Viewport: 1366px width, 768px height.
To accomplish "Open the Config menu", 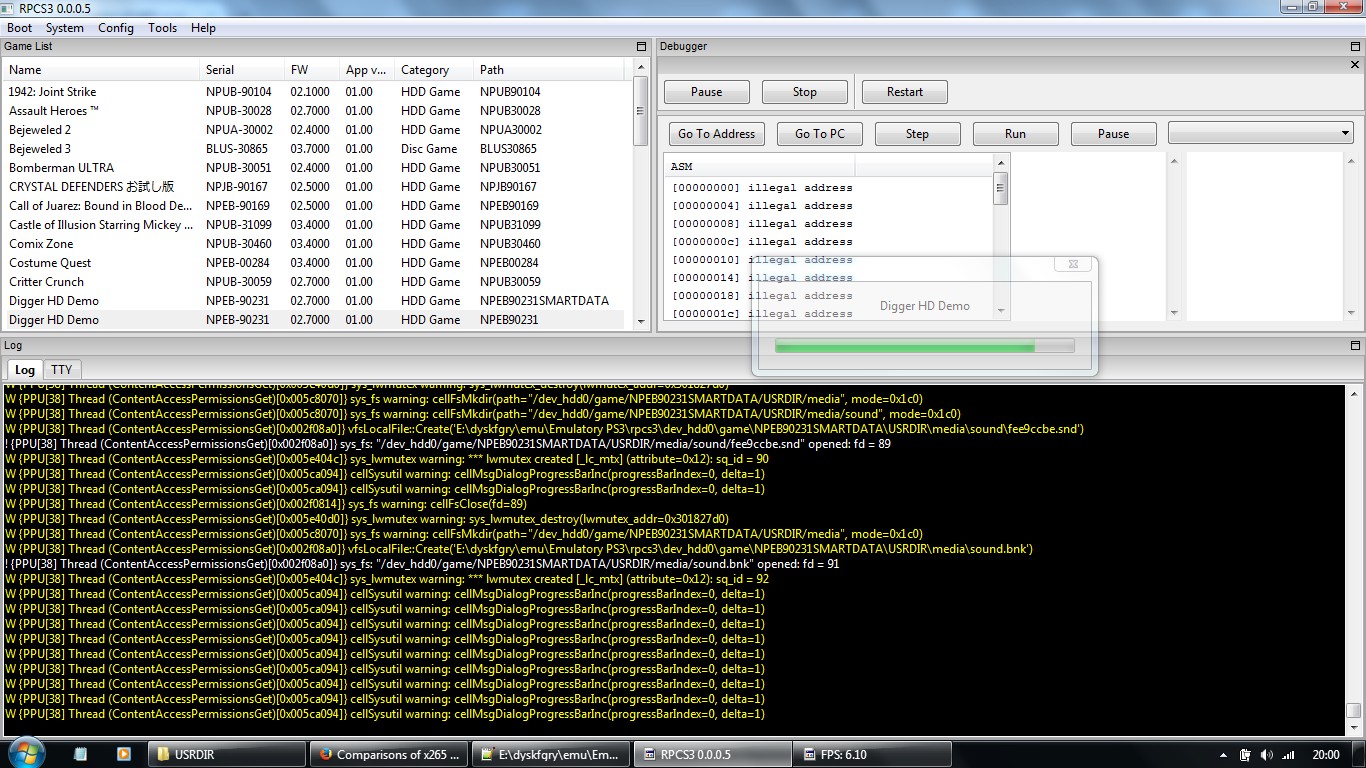I will 115,28.
